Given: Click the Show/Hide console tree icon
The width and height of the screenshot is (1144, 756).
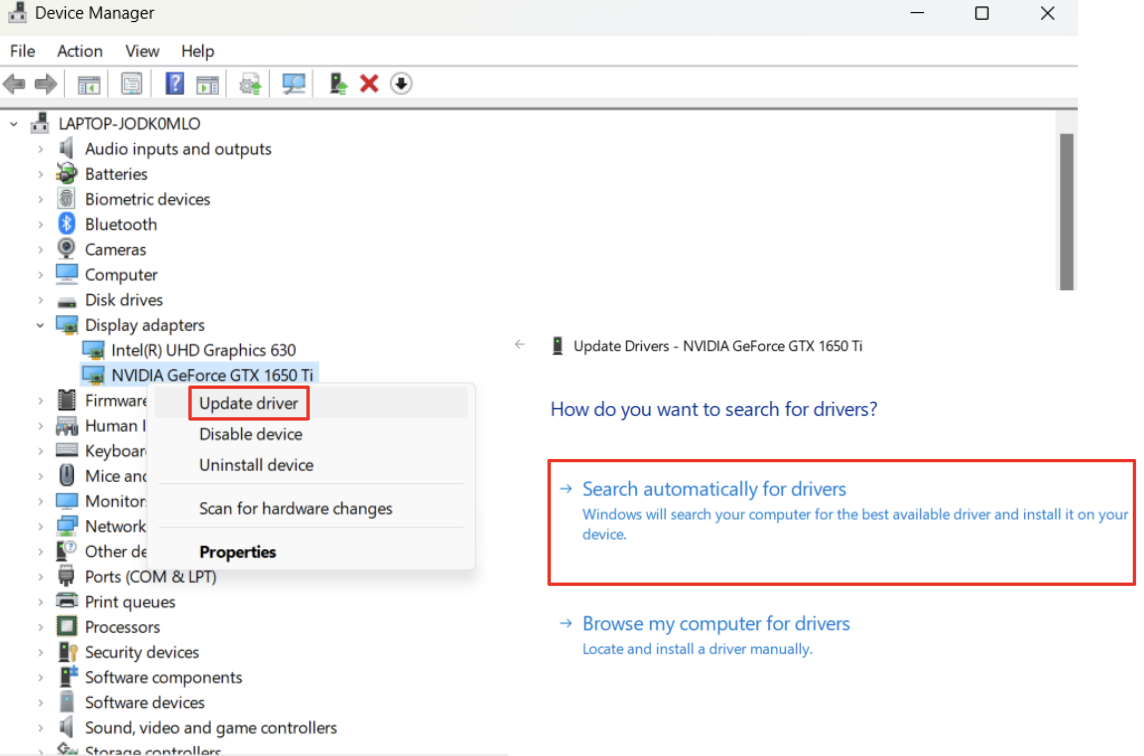Looking at the screenshot, I should coord(87,83).
